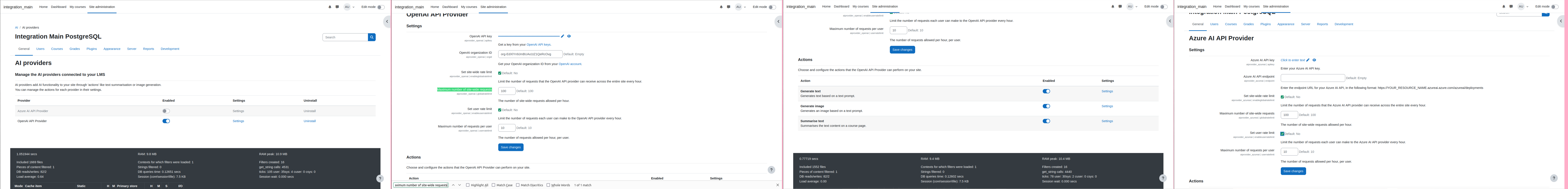Click the empty Azure AI API endpoint field

click(1313, 78)
